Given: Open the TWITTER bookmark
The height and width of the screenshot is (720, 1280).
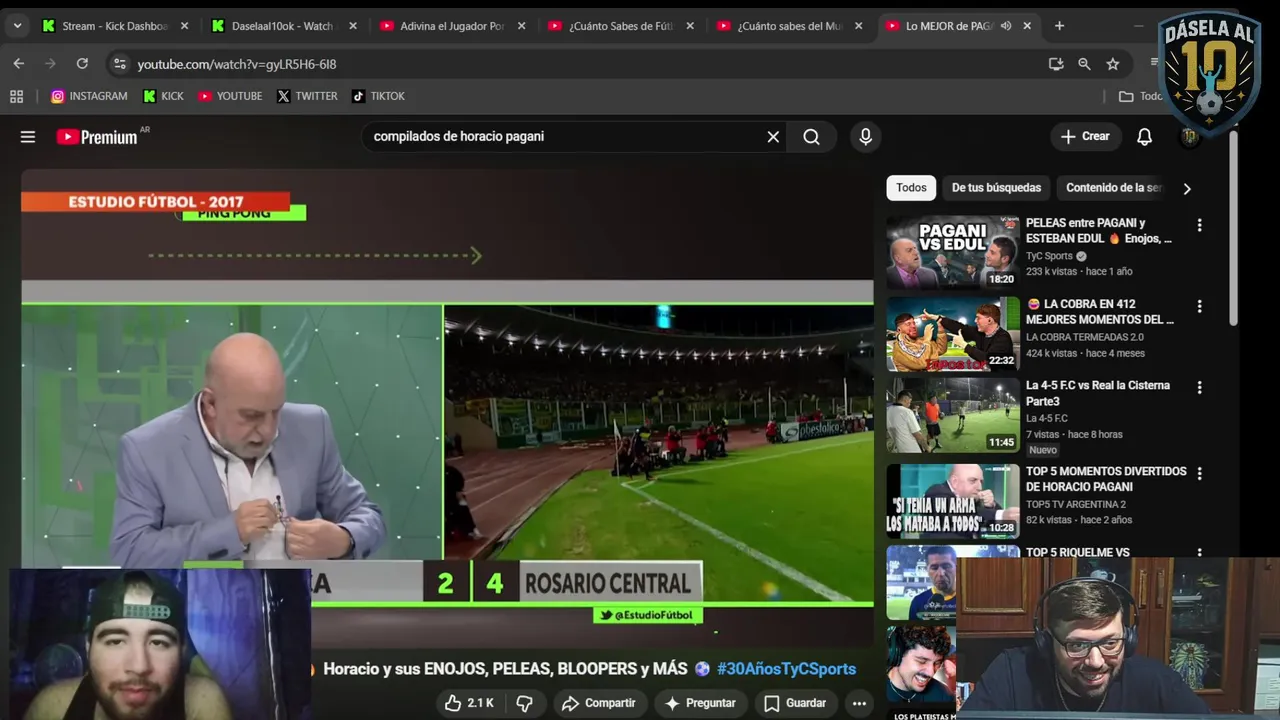Looking at the screenshot, I should 307,96.
